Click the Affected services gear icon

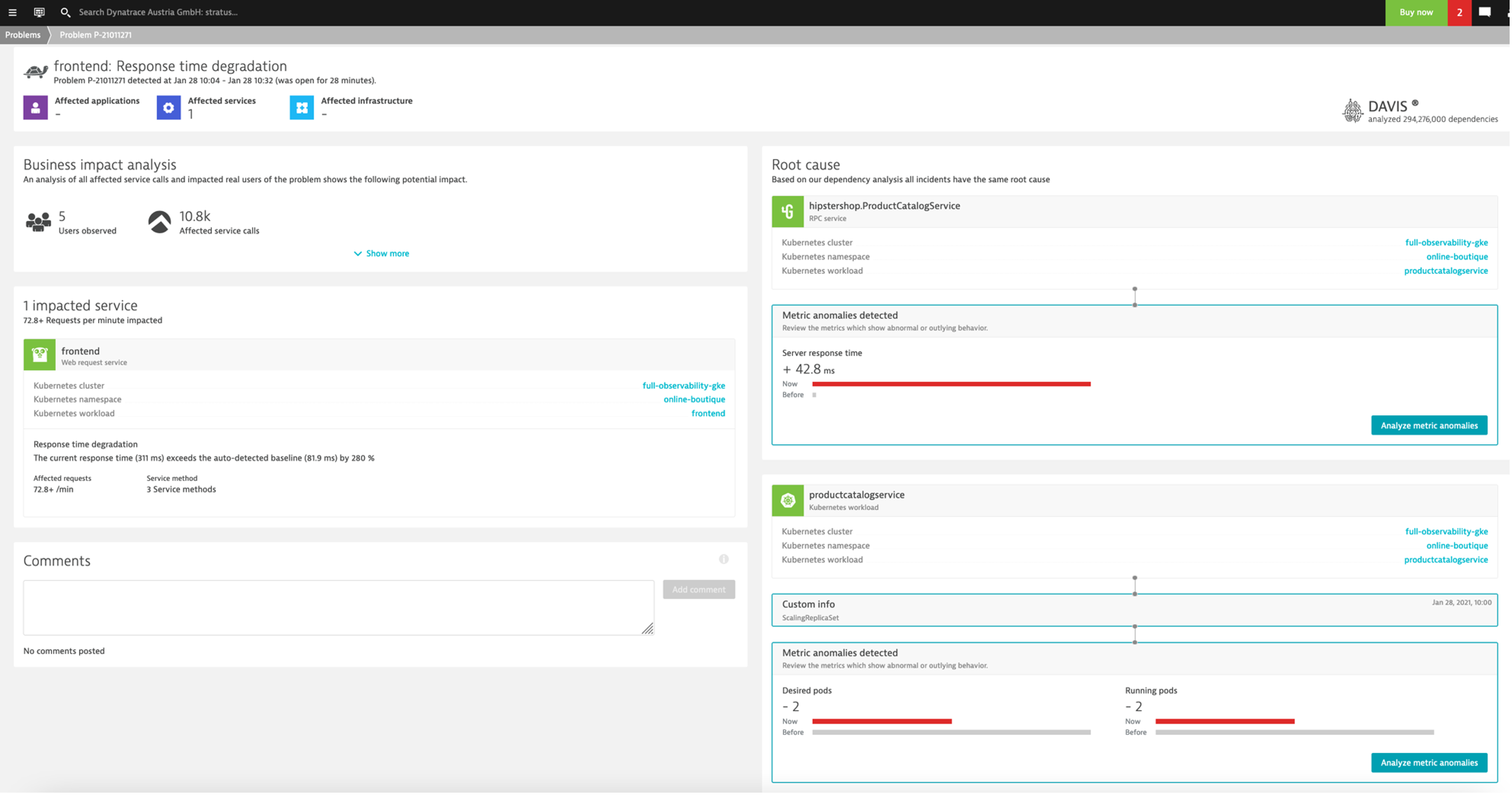click(167, 106)
